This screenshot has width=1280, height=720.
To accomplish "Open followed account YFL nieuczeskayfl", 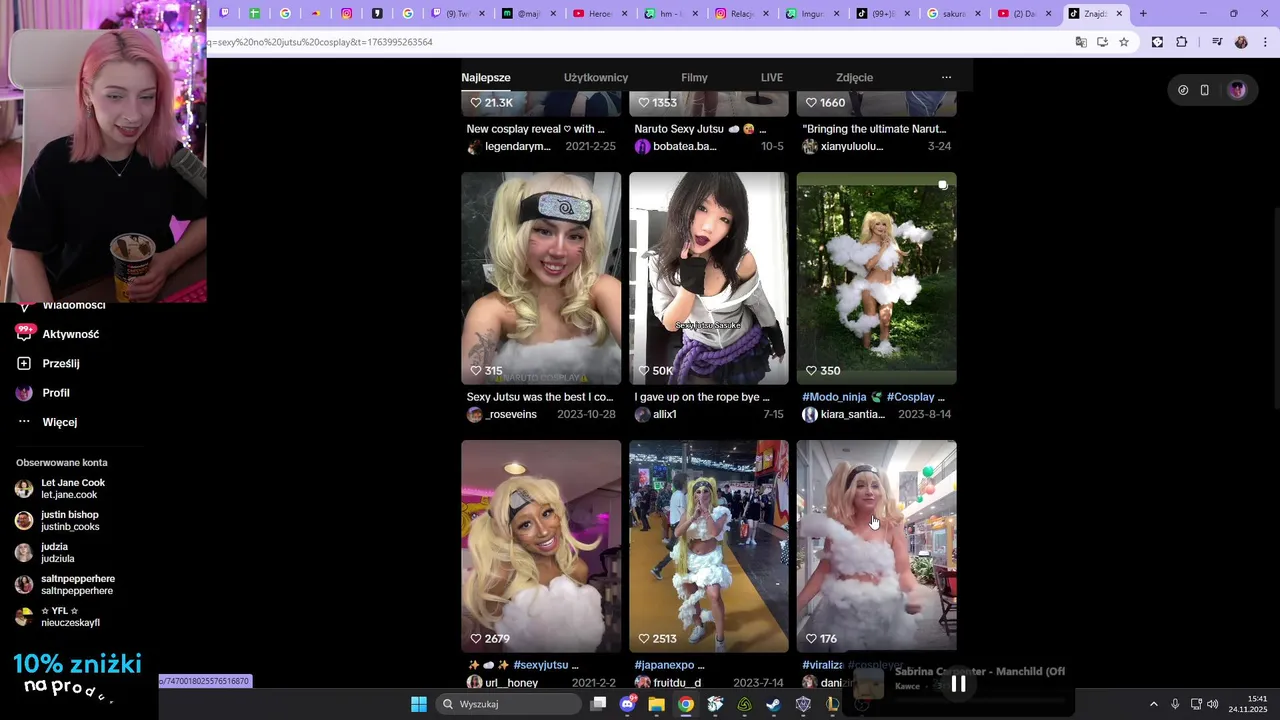I will coord(70,617).
